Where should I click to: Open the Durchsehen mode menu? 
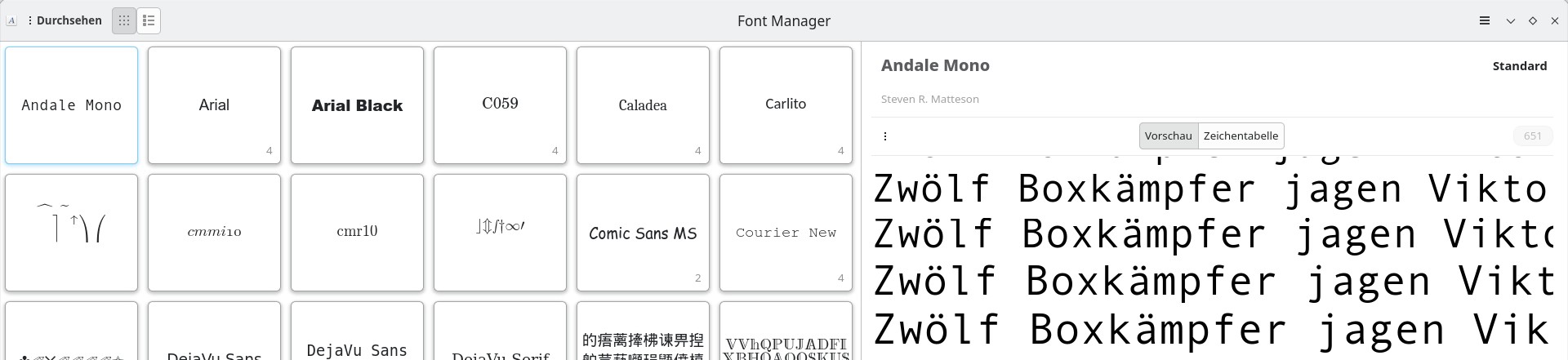(64, 20)
